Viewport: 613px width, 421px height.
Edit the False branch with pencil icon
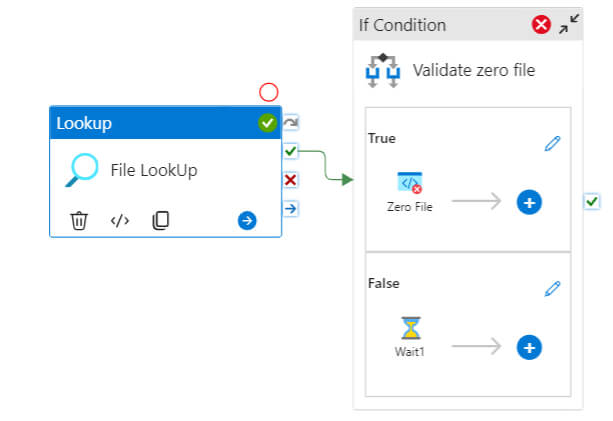click(552, 288)
